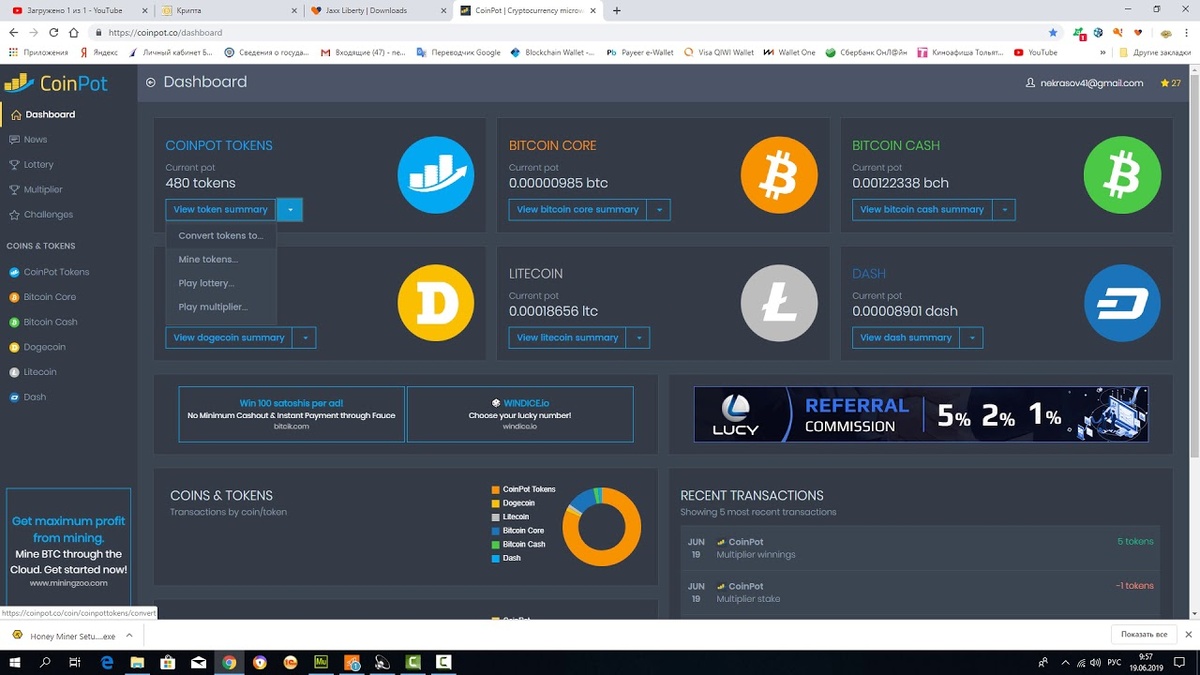Click the blue Dash logo
Screen dimensions: 1200x675
pos(1122,305)
